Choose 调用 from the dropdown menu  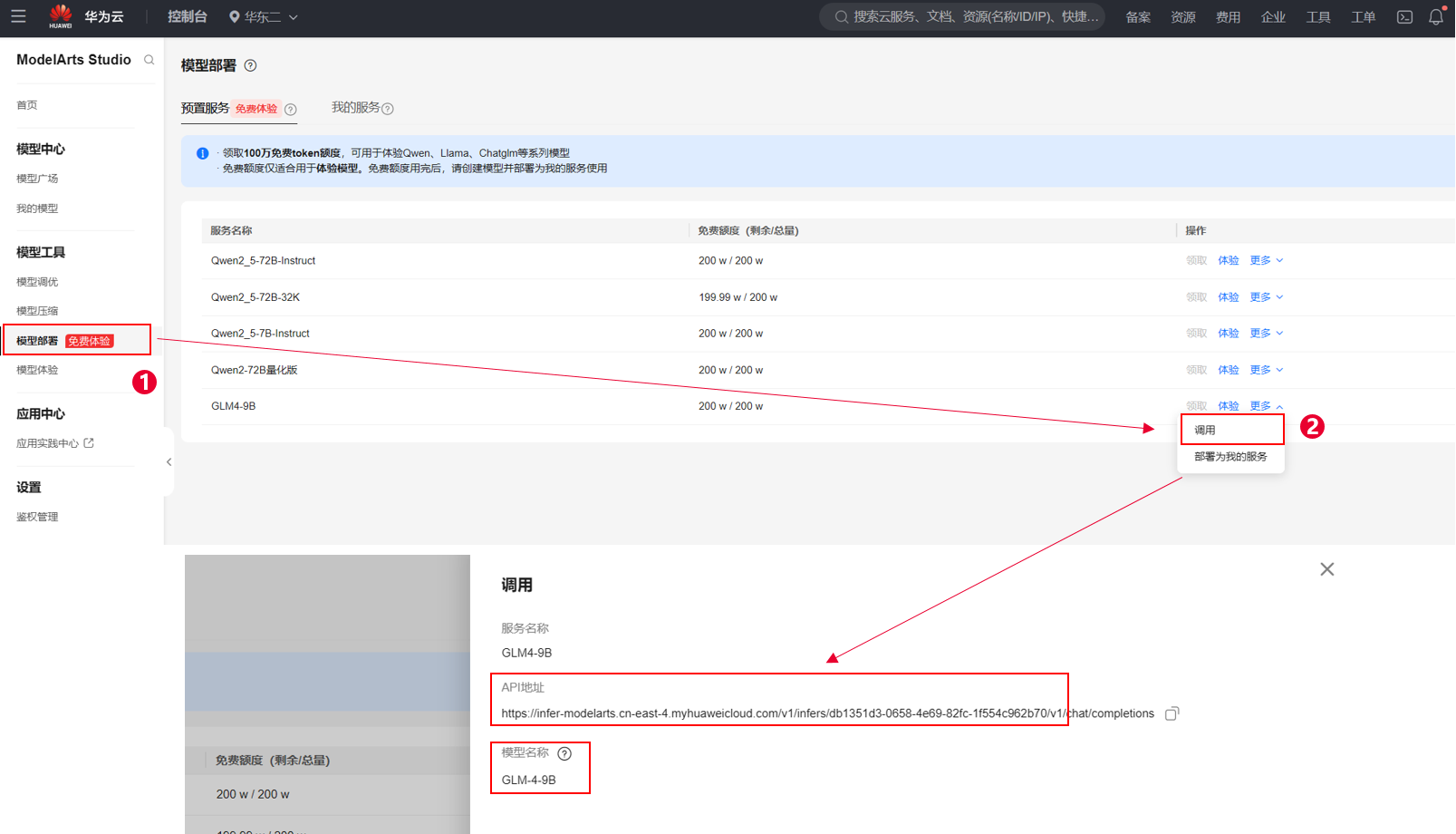[x=1232, y=430]
